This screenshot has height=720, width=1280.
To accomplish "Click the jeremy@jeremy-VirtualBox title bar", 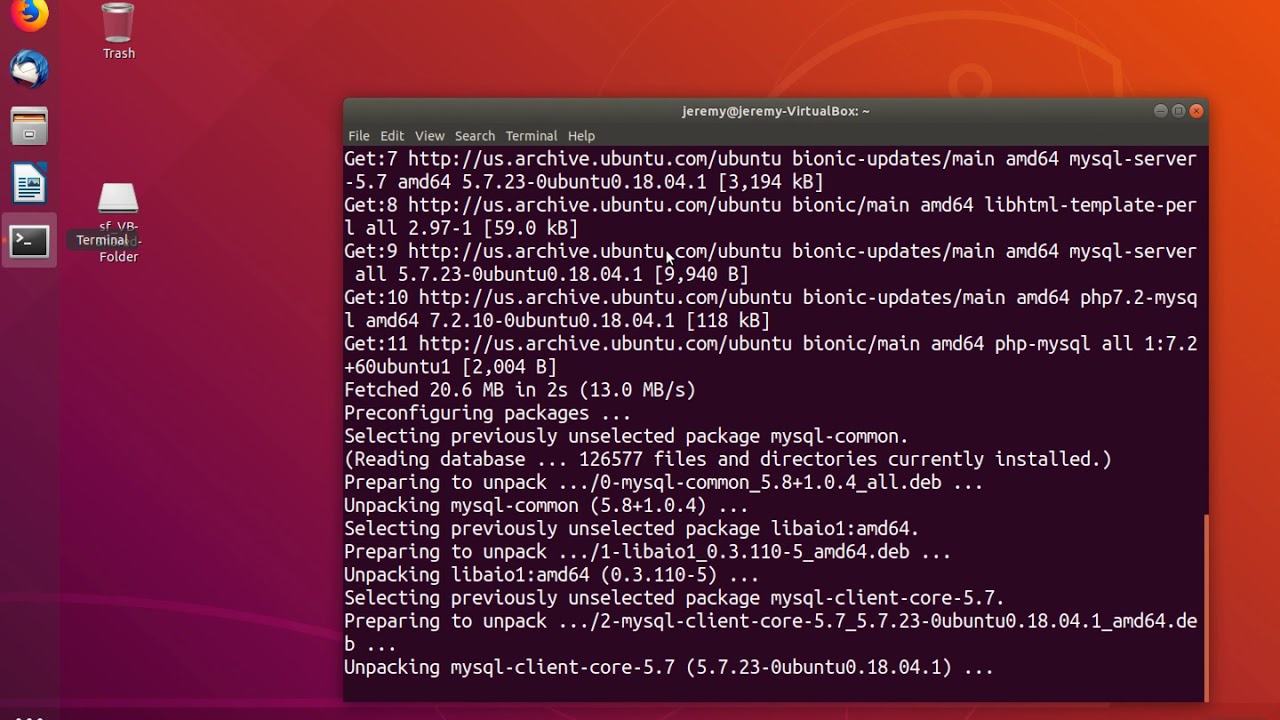I will click(776, 111).
